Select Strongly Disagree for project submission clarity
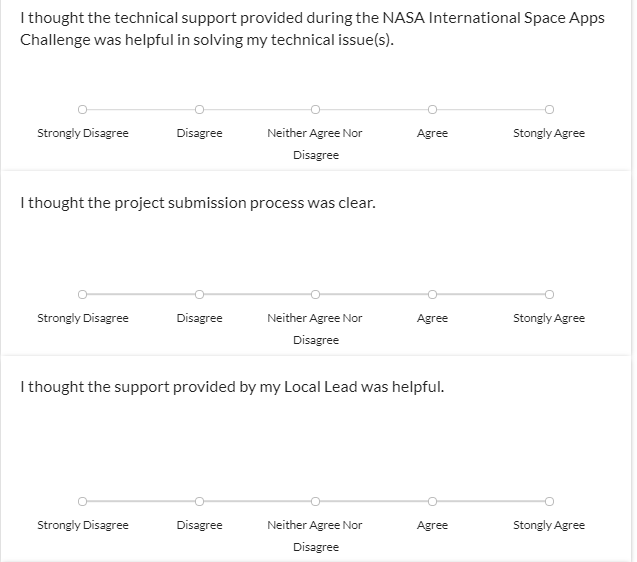The image size is (637, 562). [x=83, y=294]
